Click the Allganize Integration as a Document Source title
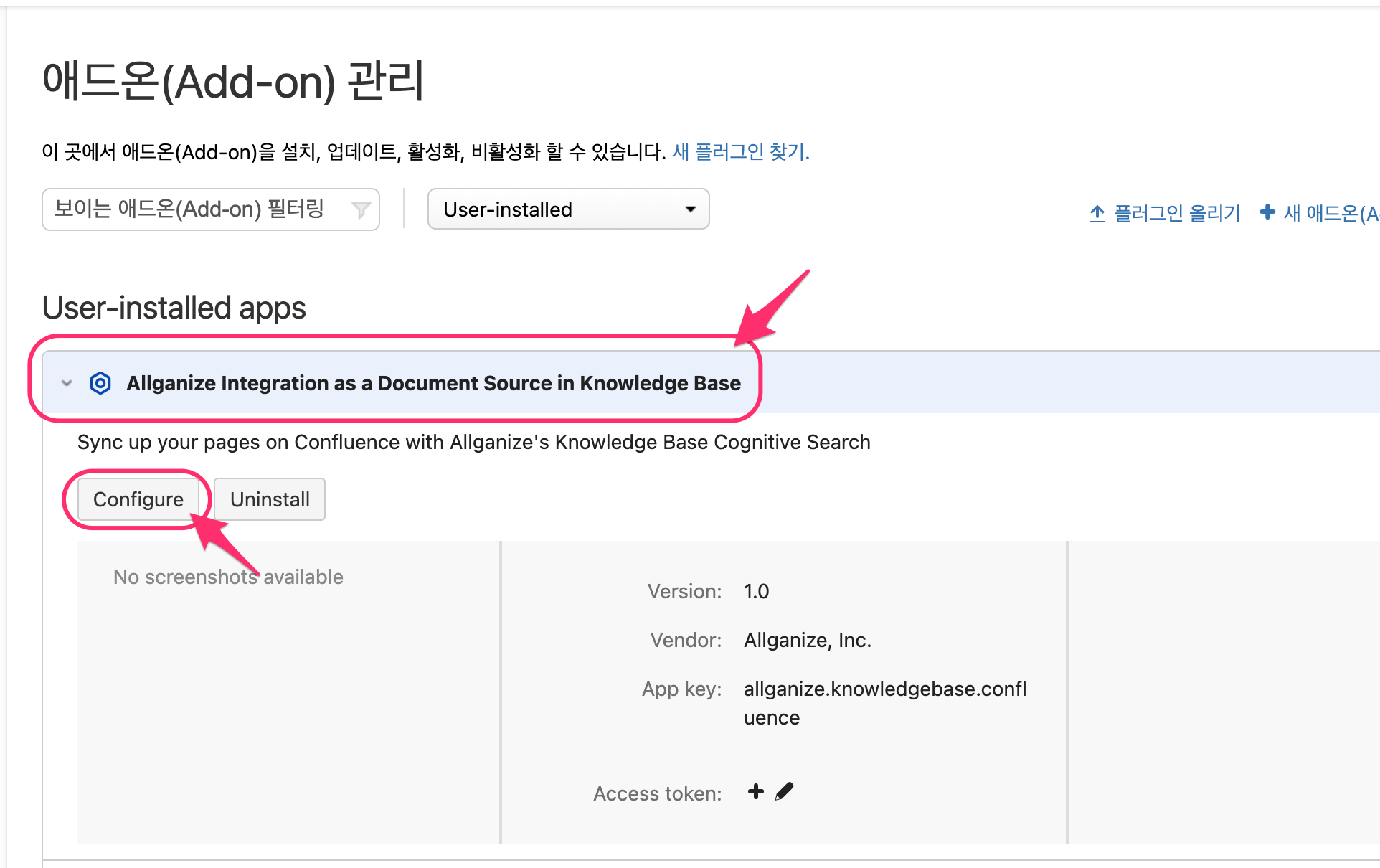The width and height of the screenshot is (1380, 868). tap(434, 383)
